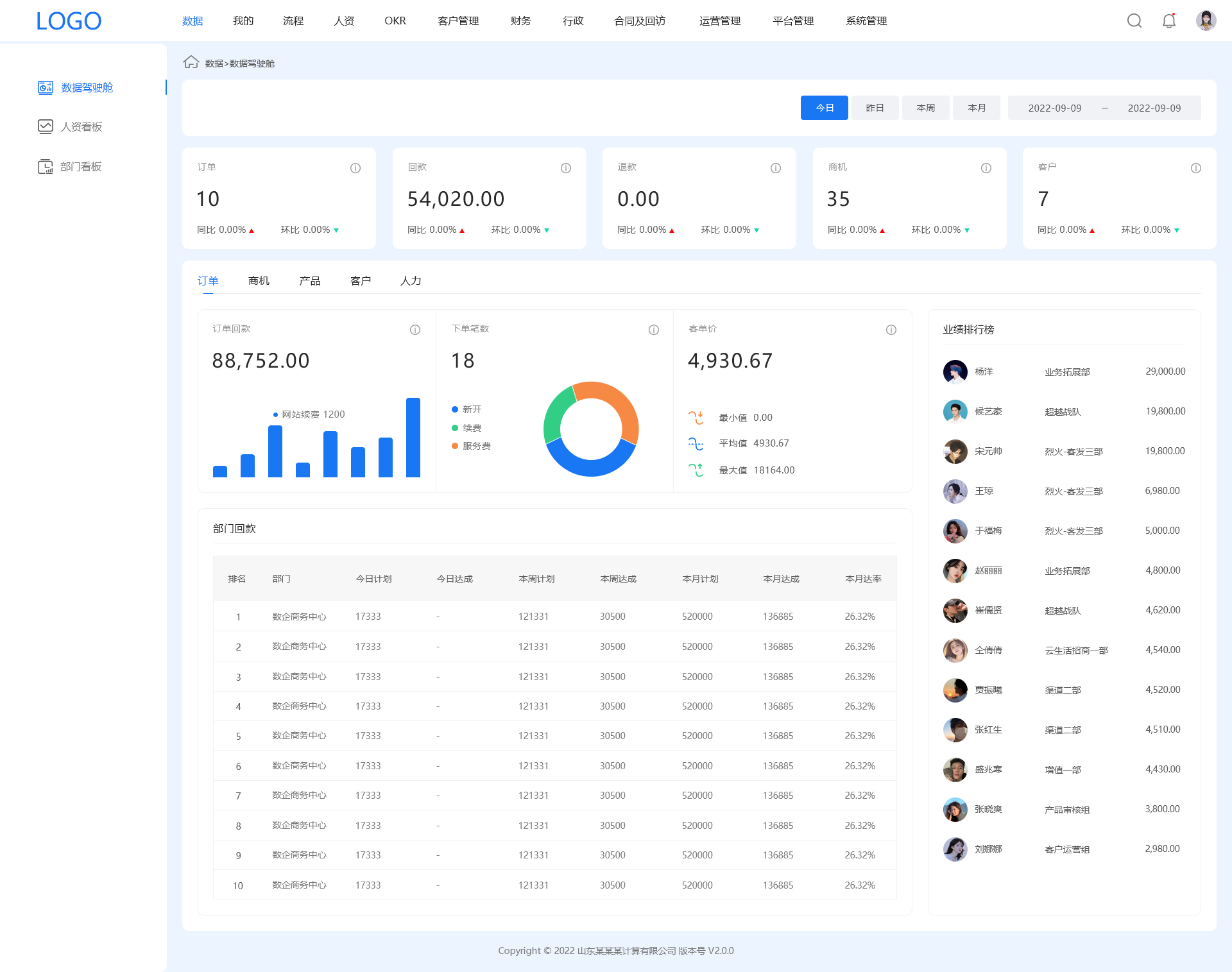This screenshot has width=1232, height=972.
Task: Open the end date picker field
Action: [x=1154, y=108]
